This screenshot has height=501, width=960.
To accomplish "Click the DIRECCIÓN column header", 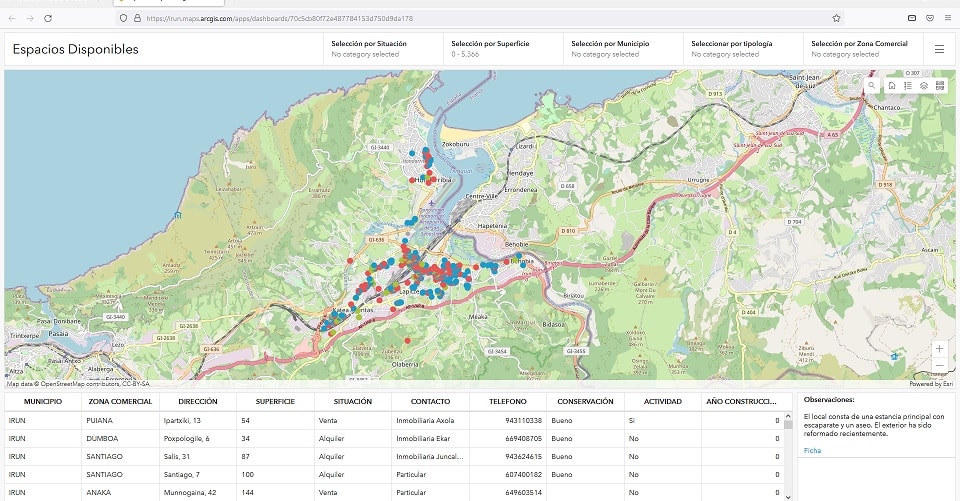I will click(198, 402).
